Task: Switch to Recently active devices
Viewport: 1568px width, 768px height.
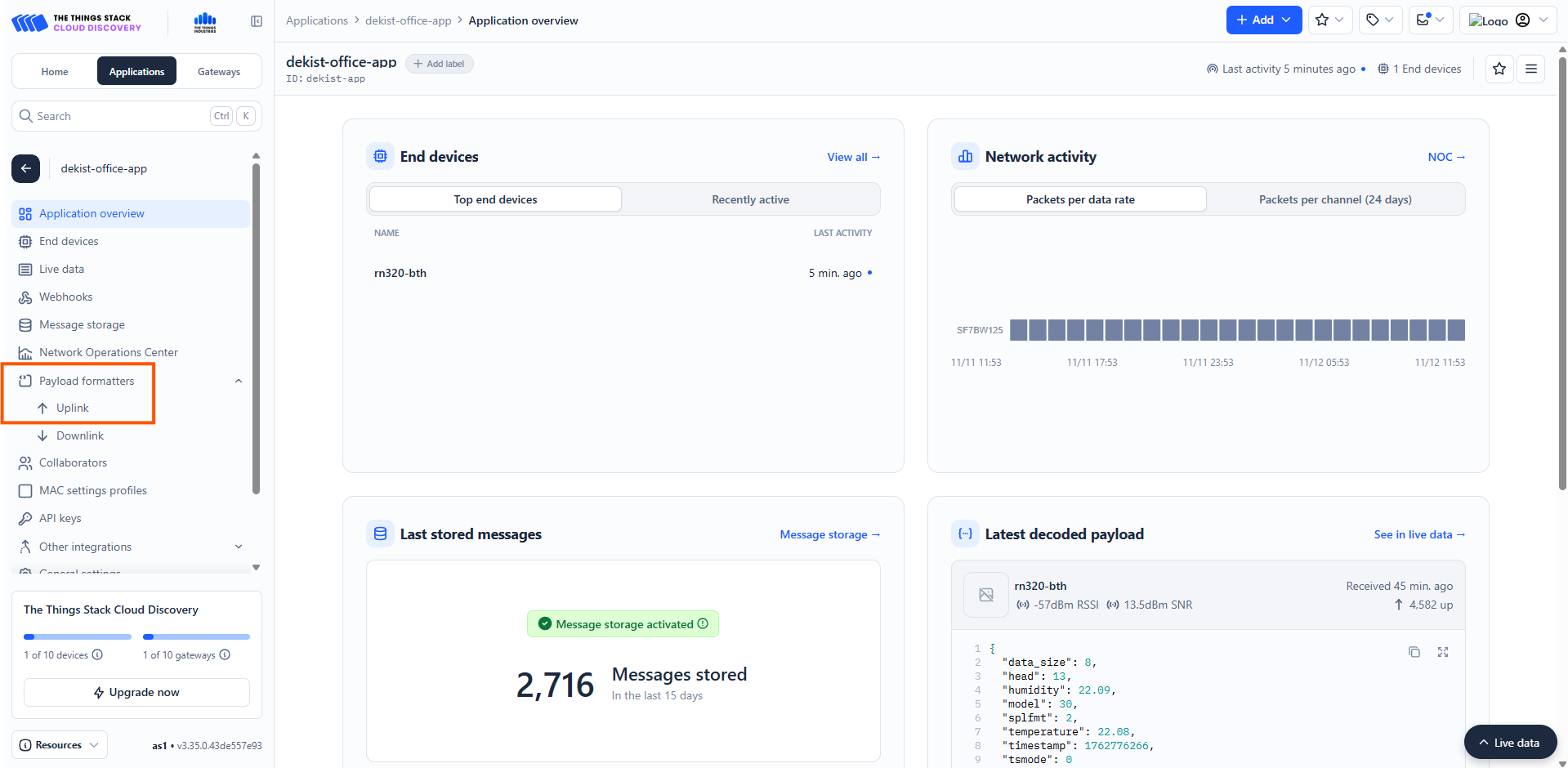Action: pos(749,199)
